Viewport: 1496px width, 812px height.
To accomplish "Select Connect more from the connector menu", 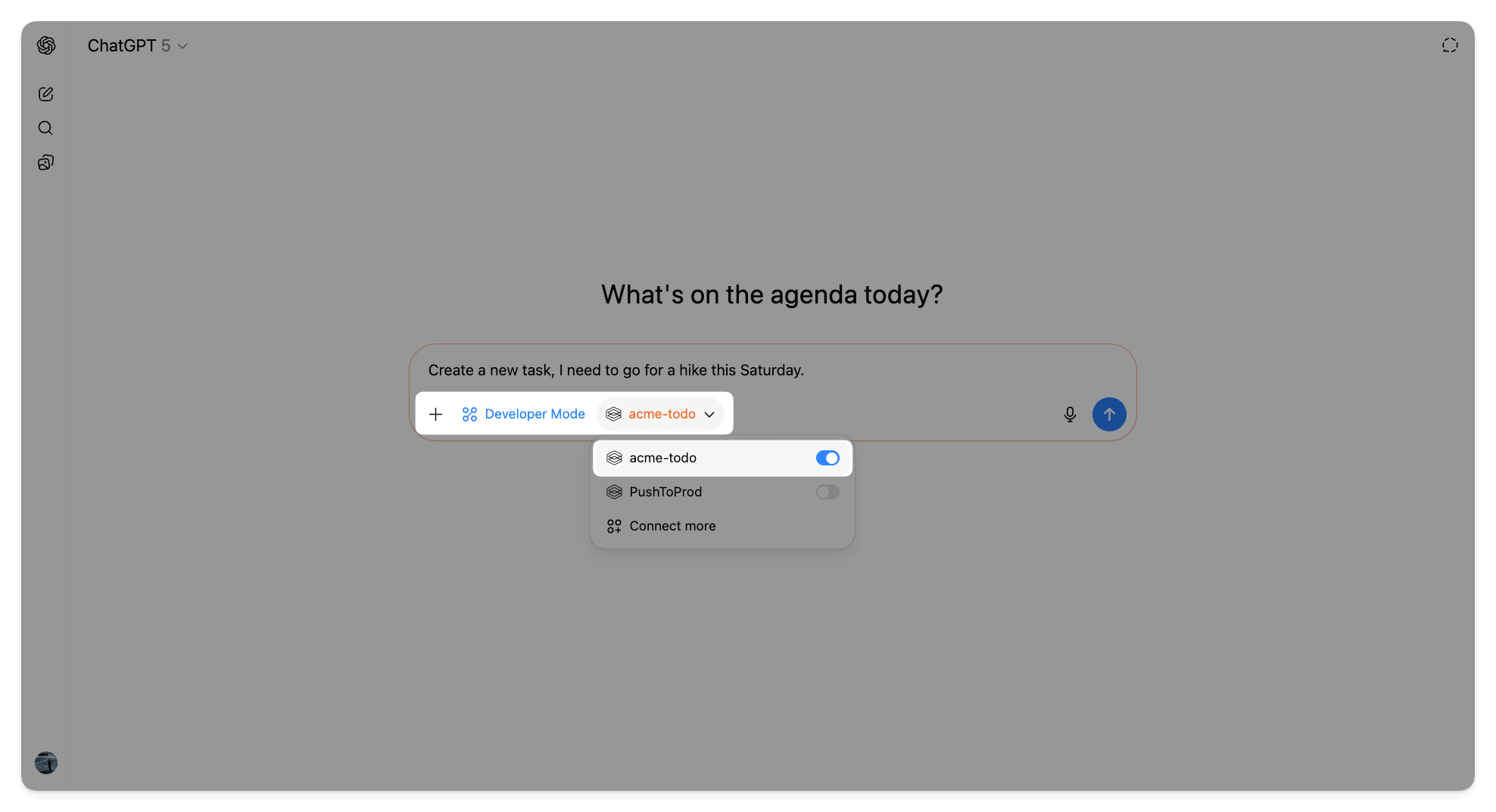I will pos(672,526).
